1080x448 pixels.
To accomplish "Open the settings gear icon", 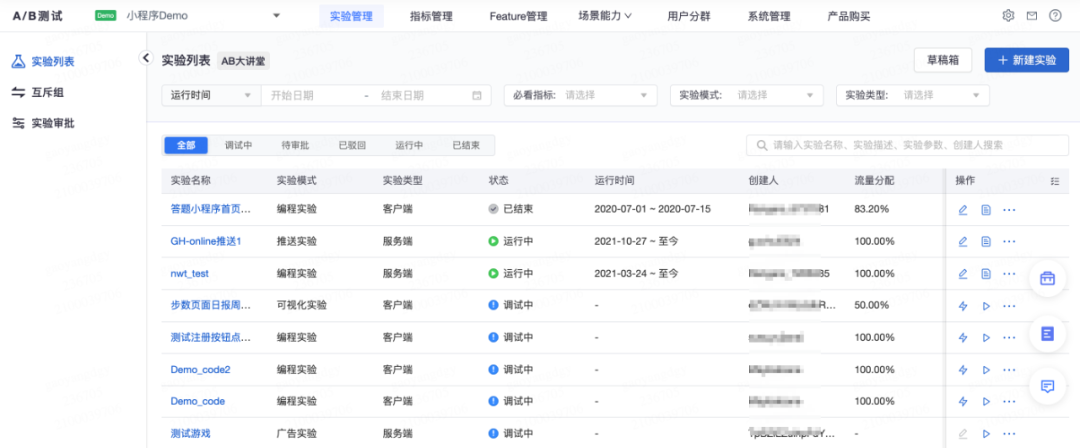I will (x=1008, y=16).
